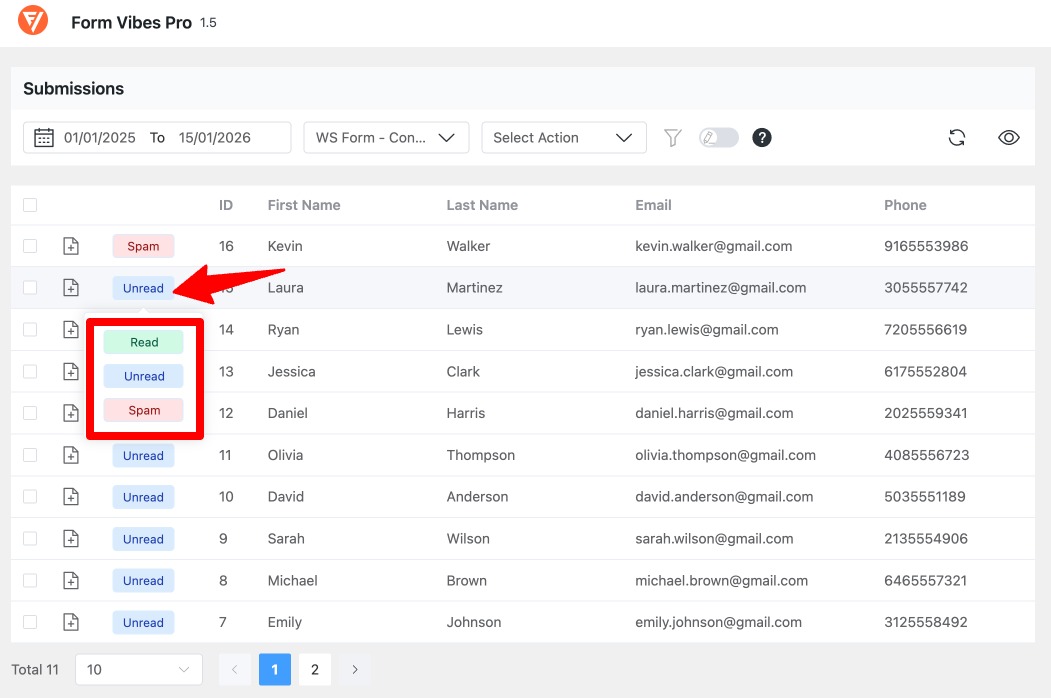
Task: Click the next page arrow
Action: tap(355, 669)
